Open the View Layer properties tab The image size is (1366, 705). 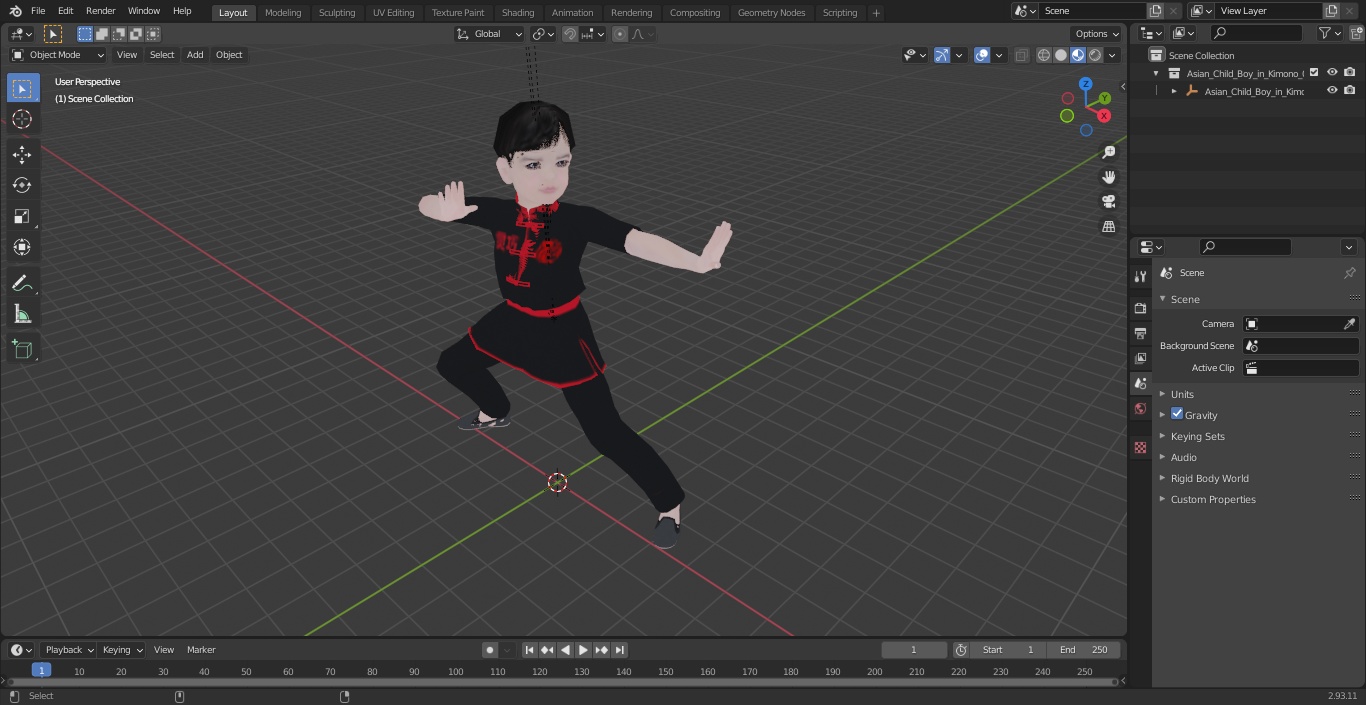coord(1140,358)
